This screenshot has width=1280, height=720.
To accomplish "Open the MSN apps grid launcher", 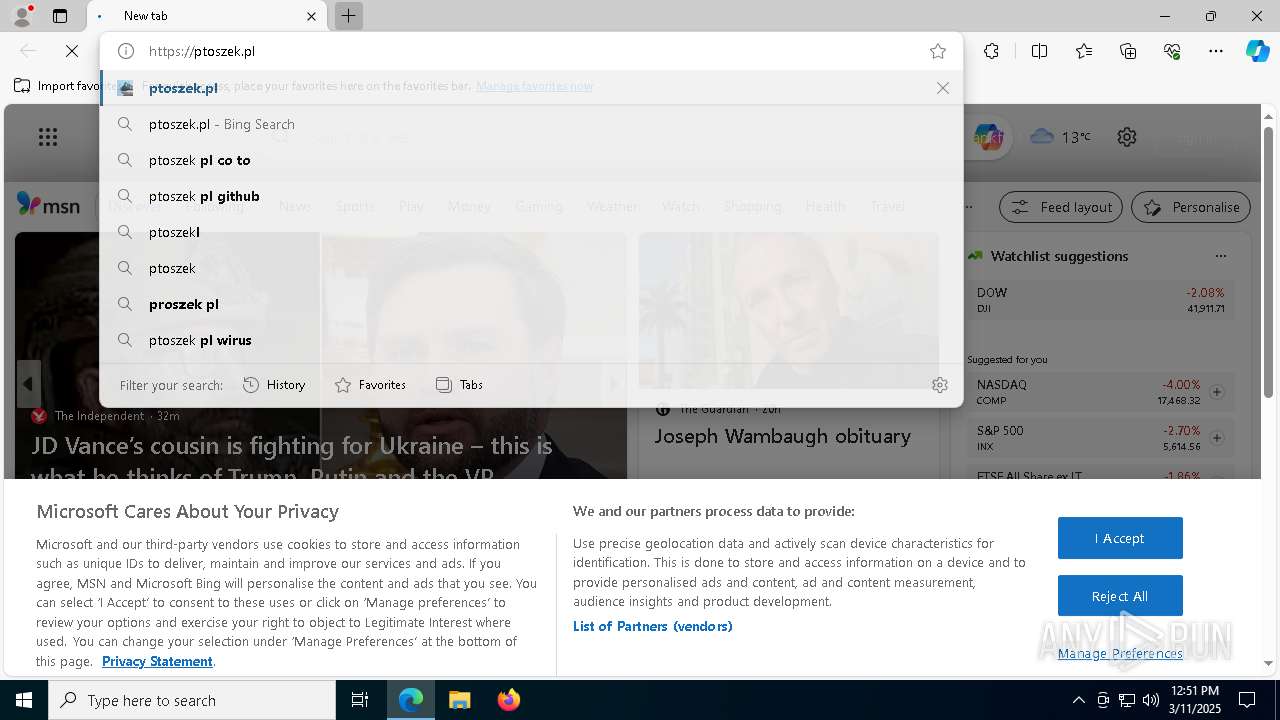I will click(48, 137).
